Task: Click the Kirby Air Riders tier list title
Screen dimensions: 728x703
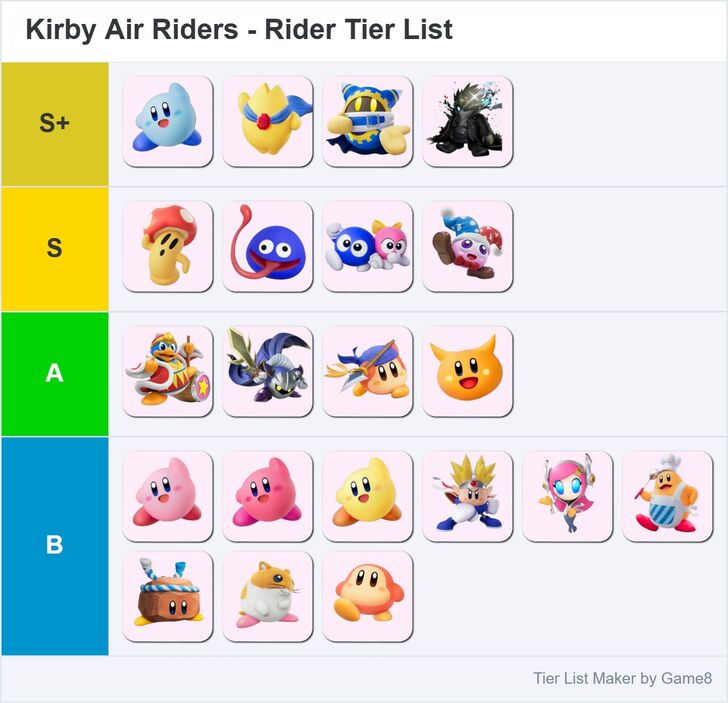Action: (x=239, y=30)
